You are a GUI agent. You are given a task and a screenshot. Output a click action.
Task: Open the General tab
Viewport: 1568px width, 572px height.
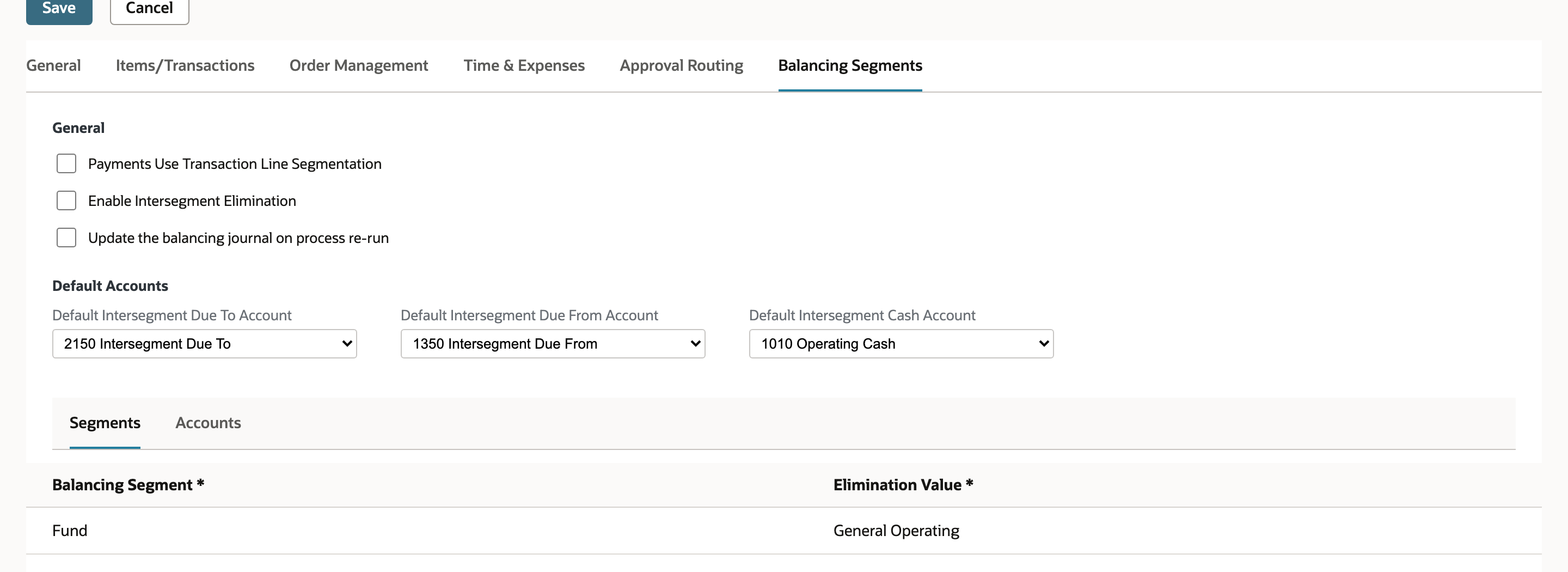click(x=53, y=65)
